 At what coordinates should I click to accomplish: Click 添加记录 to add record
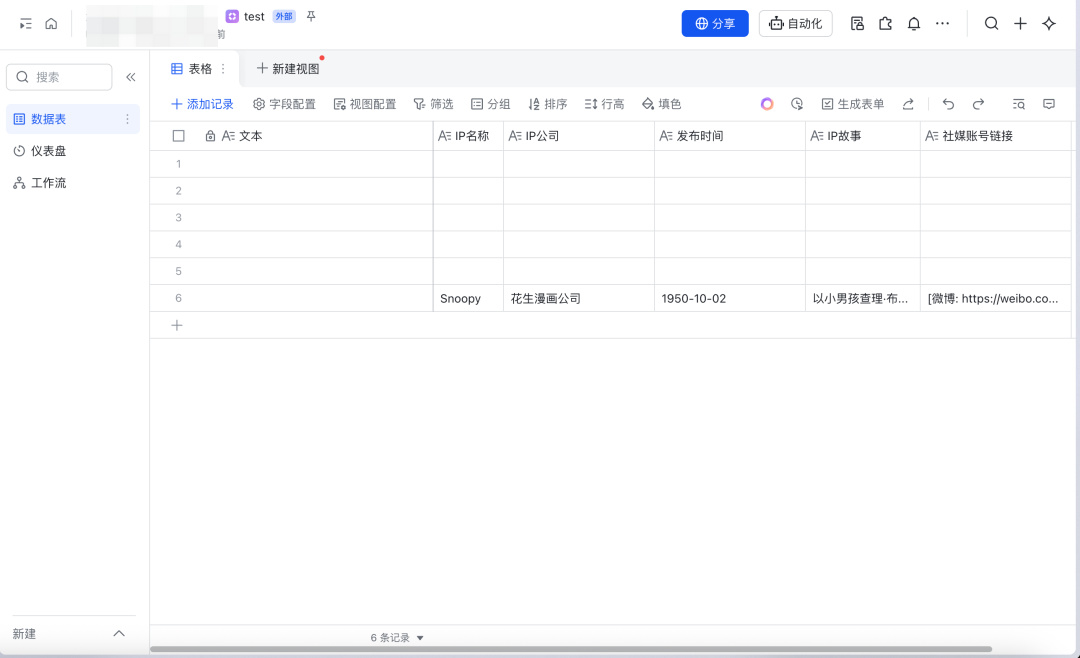coord(202,104)
